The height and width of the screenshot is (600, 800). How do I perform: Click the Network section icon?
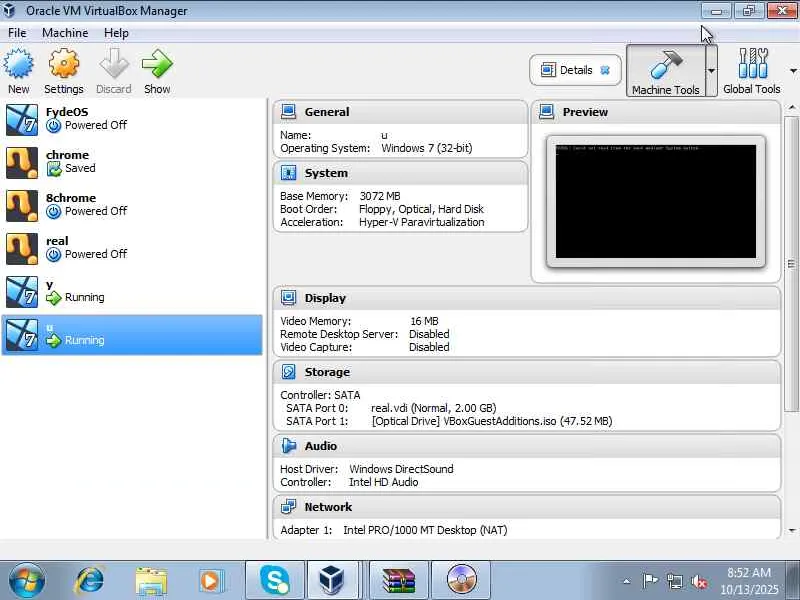288,507
